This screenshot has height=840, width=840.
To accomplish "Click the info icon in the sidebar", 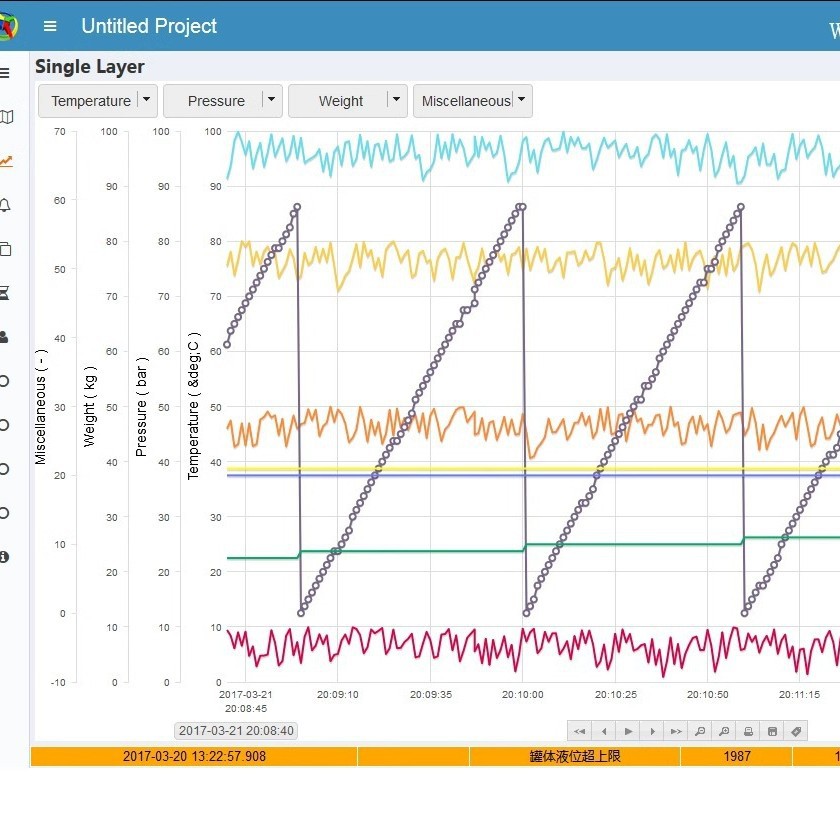I will pos(4,557).
